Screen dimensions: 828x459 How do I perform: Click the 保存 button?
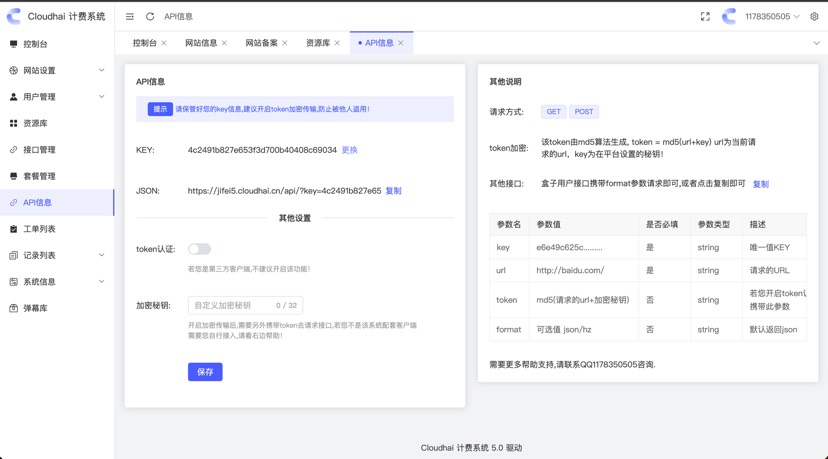[205, 372]
